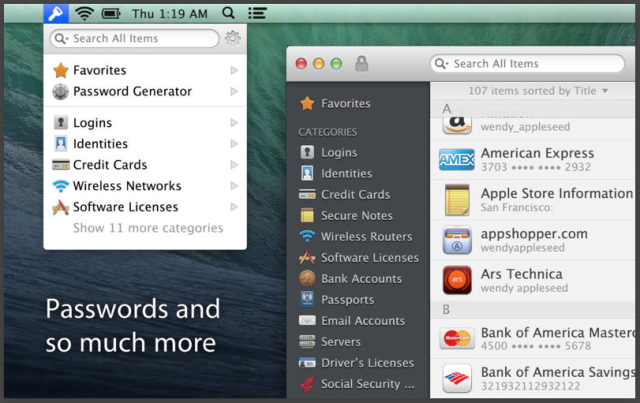Image resolution: width=640 pixels, height=403 pixels.
Task: Expand Identities submenu arrow in mini popup
Action: pyautogui.click(x=234, y=144)
